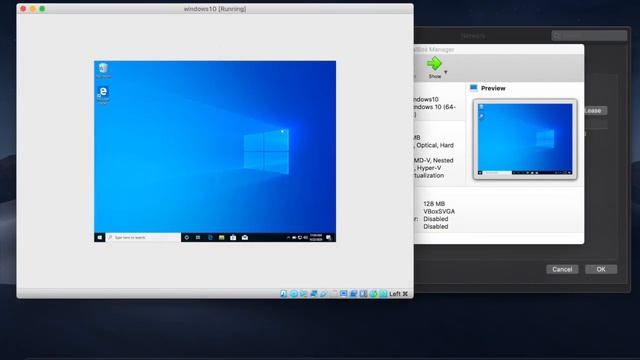Click the VM preview thumbnail
Screen dimensions: 640x360
pos(525,139)
